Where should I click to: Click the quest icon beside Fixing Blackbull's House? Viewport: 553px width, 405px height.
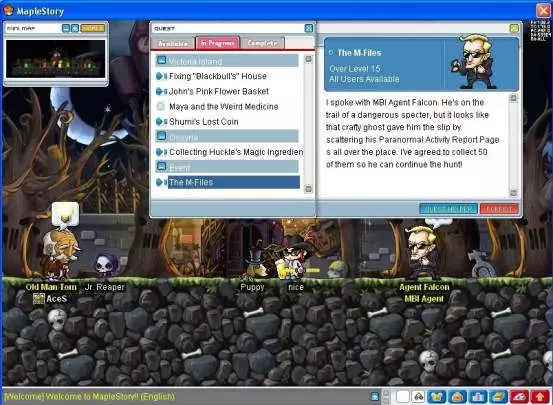161,76
